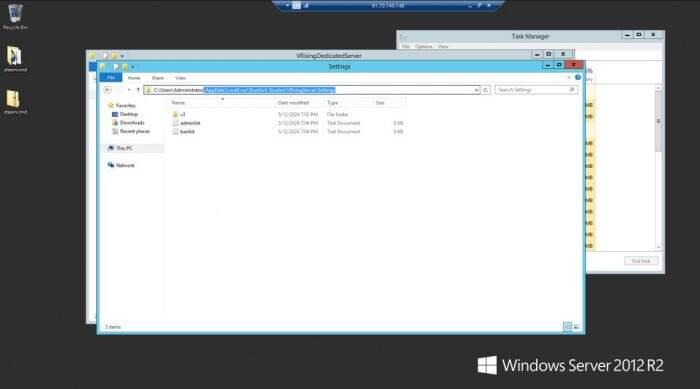Select Network in navigation pane

pos(121,165)
